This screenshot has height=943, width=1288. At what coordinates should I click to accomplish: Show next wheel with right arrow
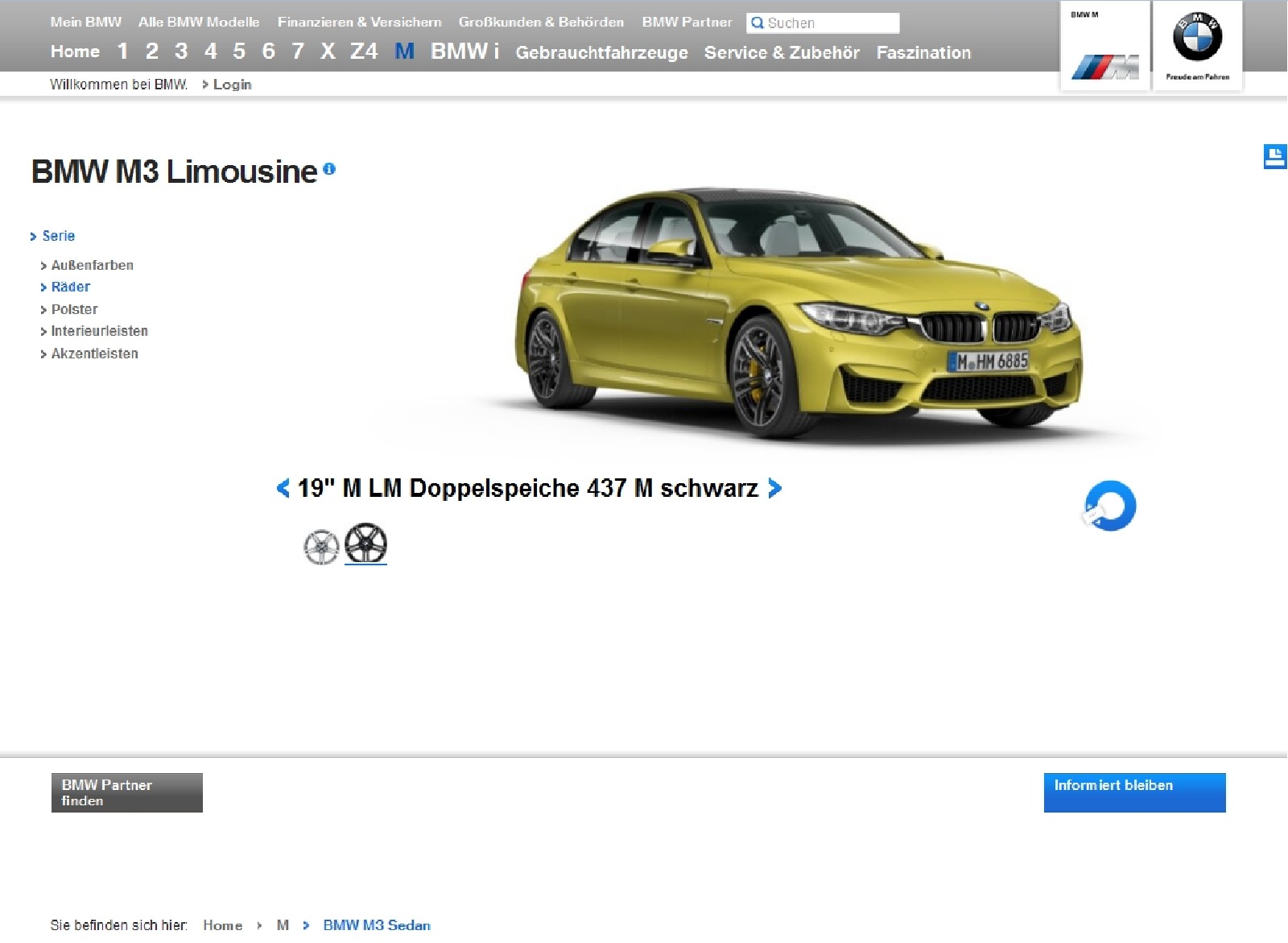click(x=774, y=488)
